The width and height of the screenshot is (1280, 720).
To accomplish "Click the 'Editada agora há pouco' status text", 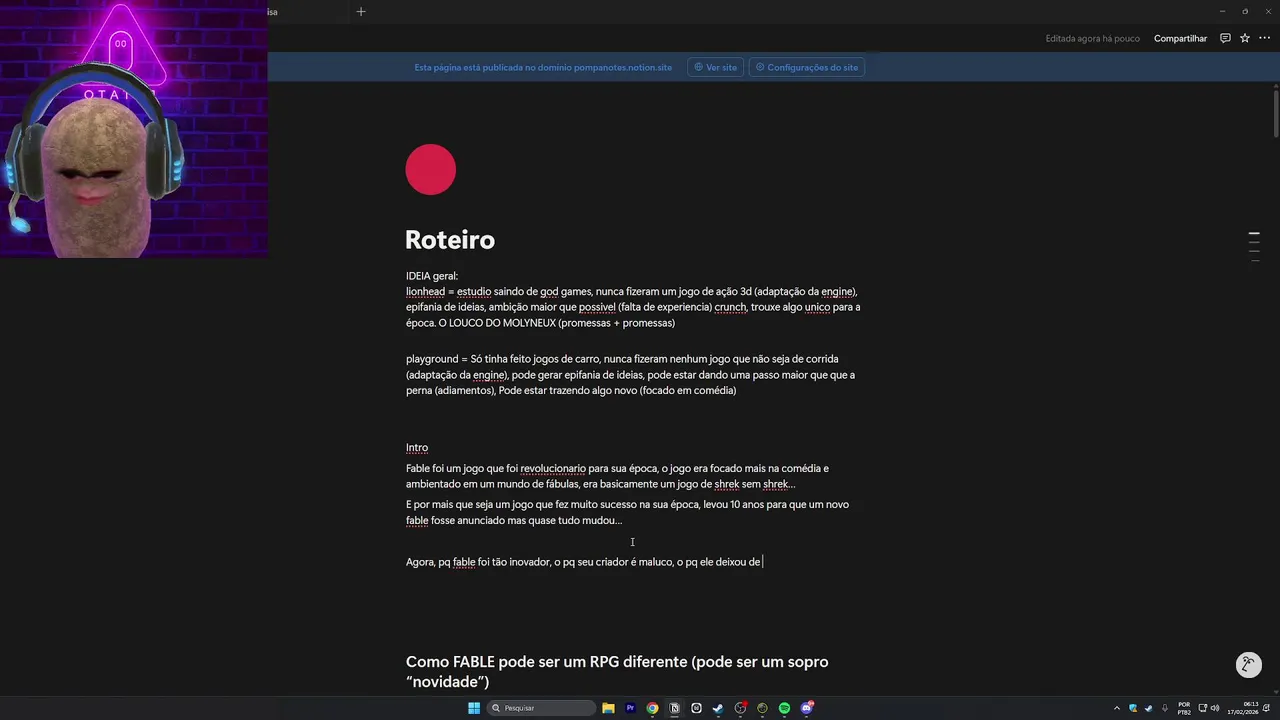I will [1092, 38].
